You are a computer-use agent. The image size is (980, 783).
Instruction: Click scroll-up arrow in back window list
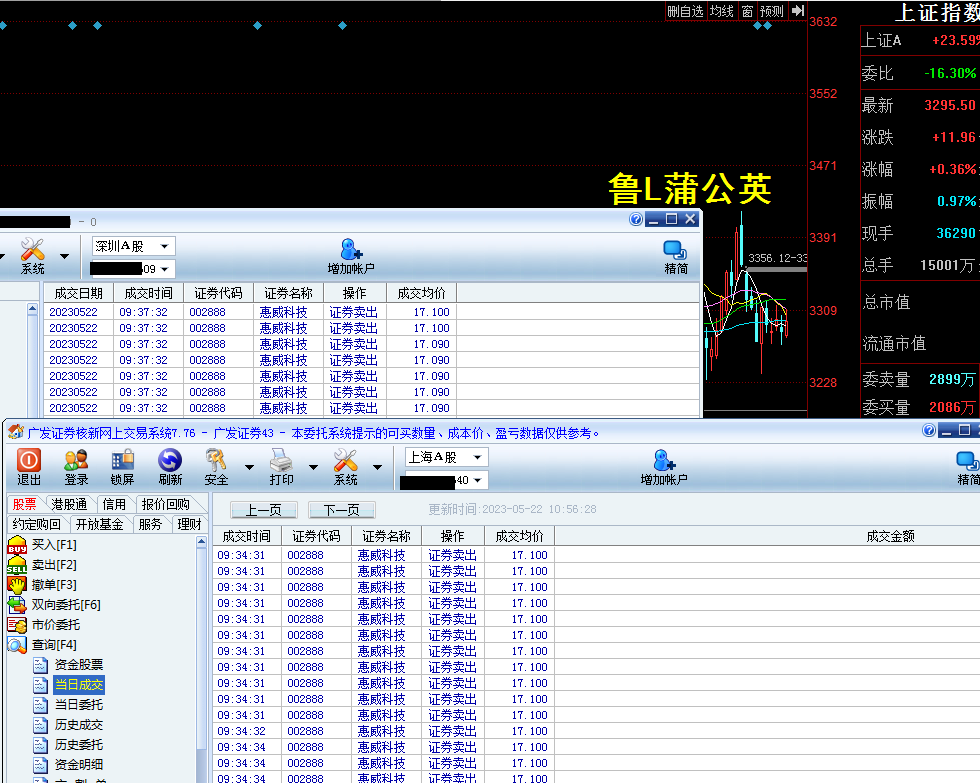tap(32, 309)
